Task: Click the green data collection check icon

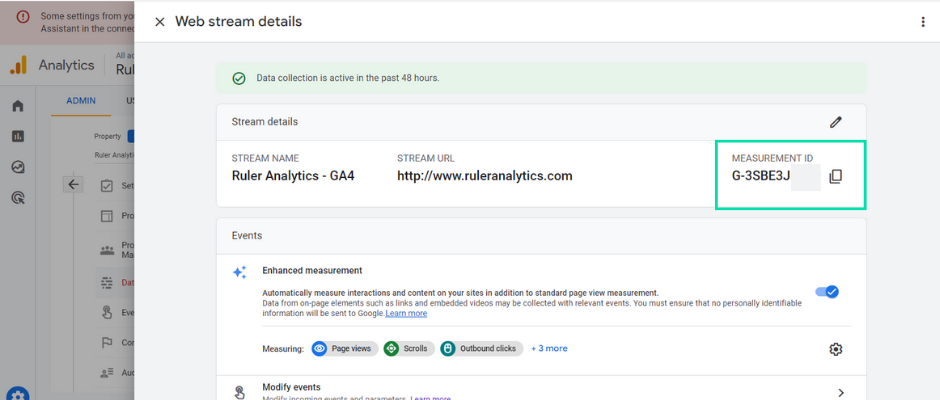Action: click(x=239, y=79)
